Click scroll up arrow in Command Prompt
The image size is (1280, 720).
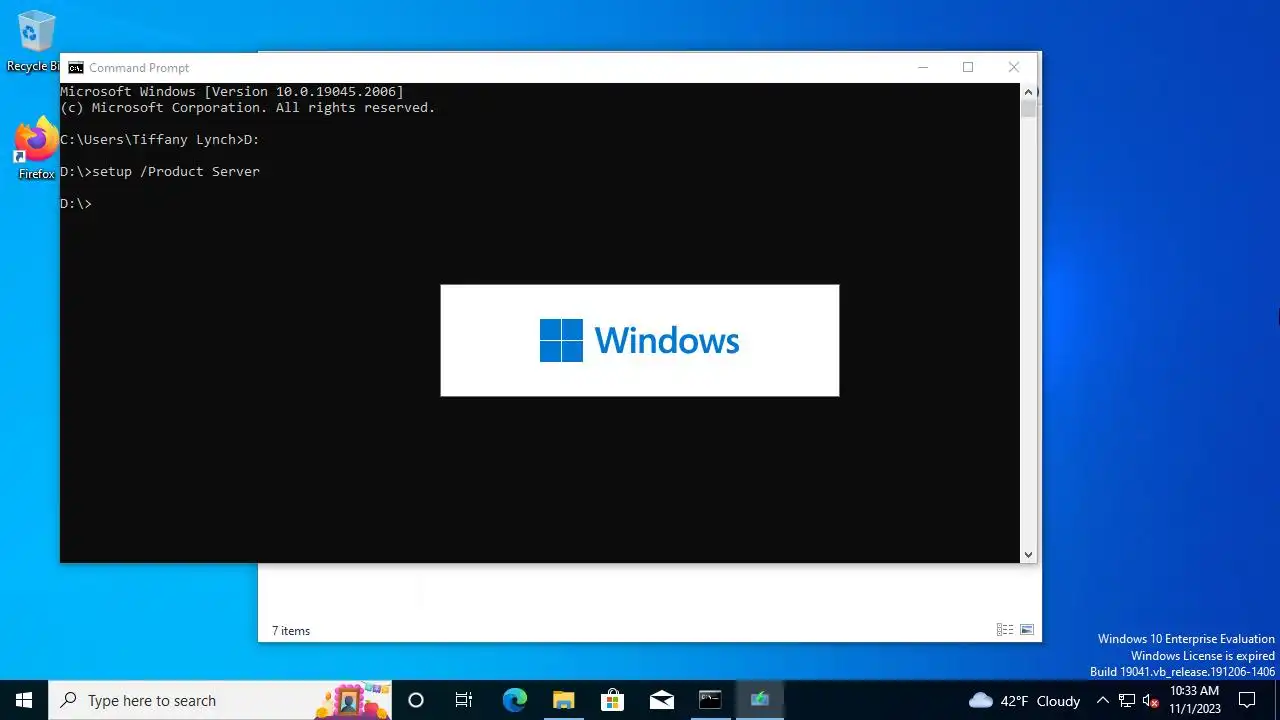pyautogui.click(x=1028, y=92)
